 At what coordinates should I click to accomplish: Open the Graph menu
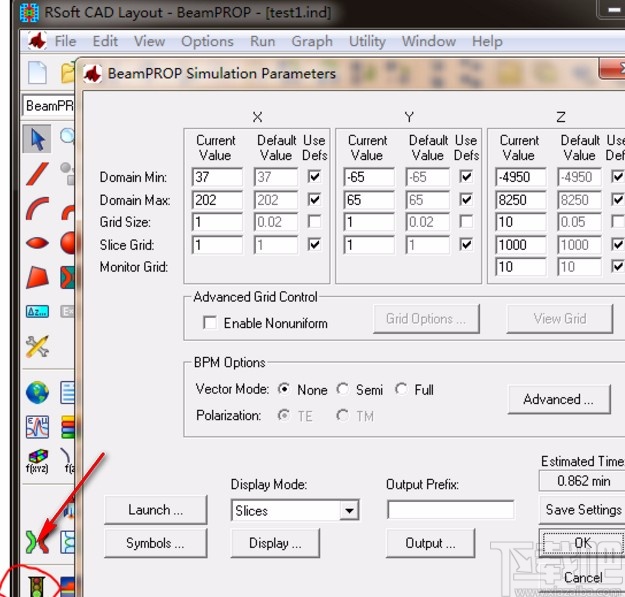click(x=312, y=41)
